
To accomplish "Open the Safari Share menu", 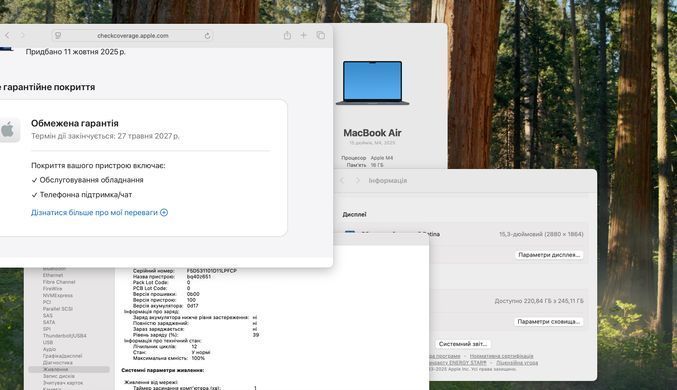I will [287, 35].
